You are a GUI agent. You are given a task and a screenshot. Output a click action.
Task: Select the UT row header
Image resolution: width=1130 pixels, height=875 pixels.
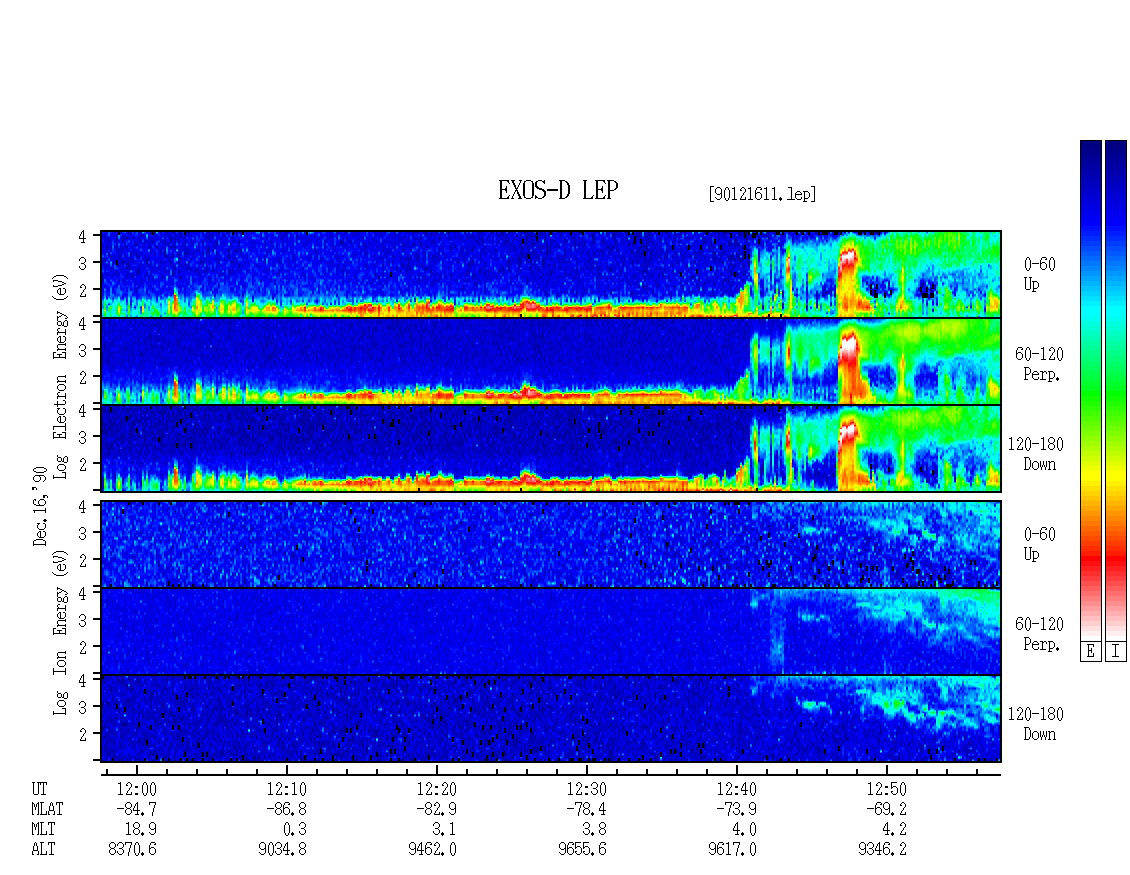point(39,789)
